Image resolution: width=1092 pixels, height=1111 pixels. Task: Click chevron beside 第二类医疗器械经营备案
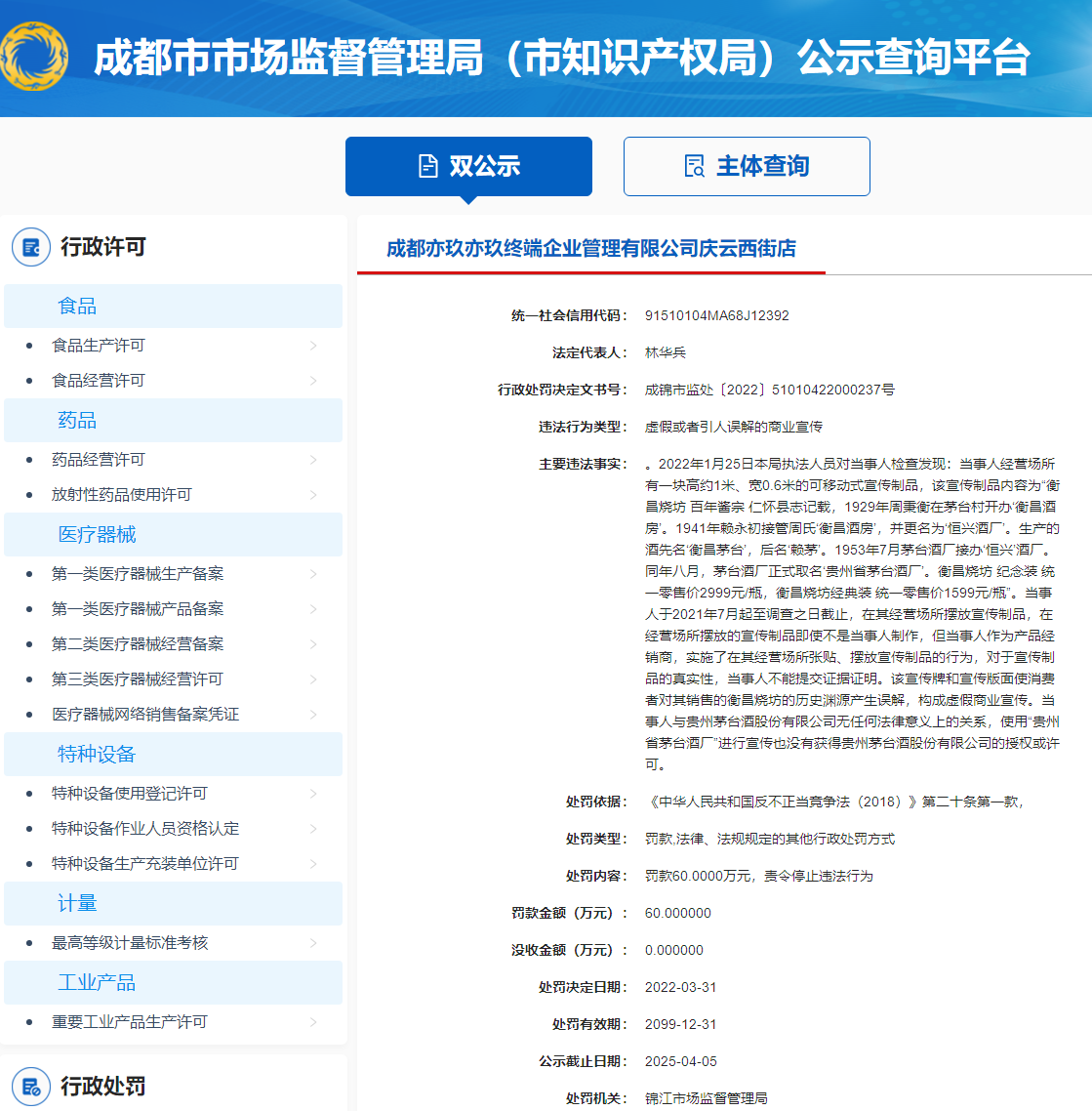(313, 644)
